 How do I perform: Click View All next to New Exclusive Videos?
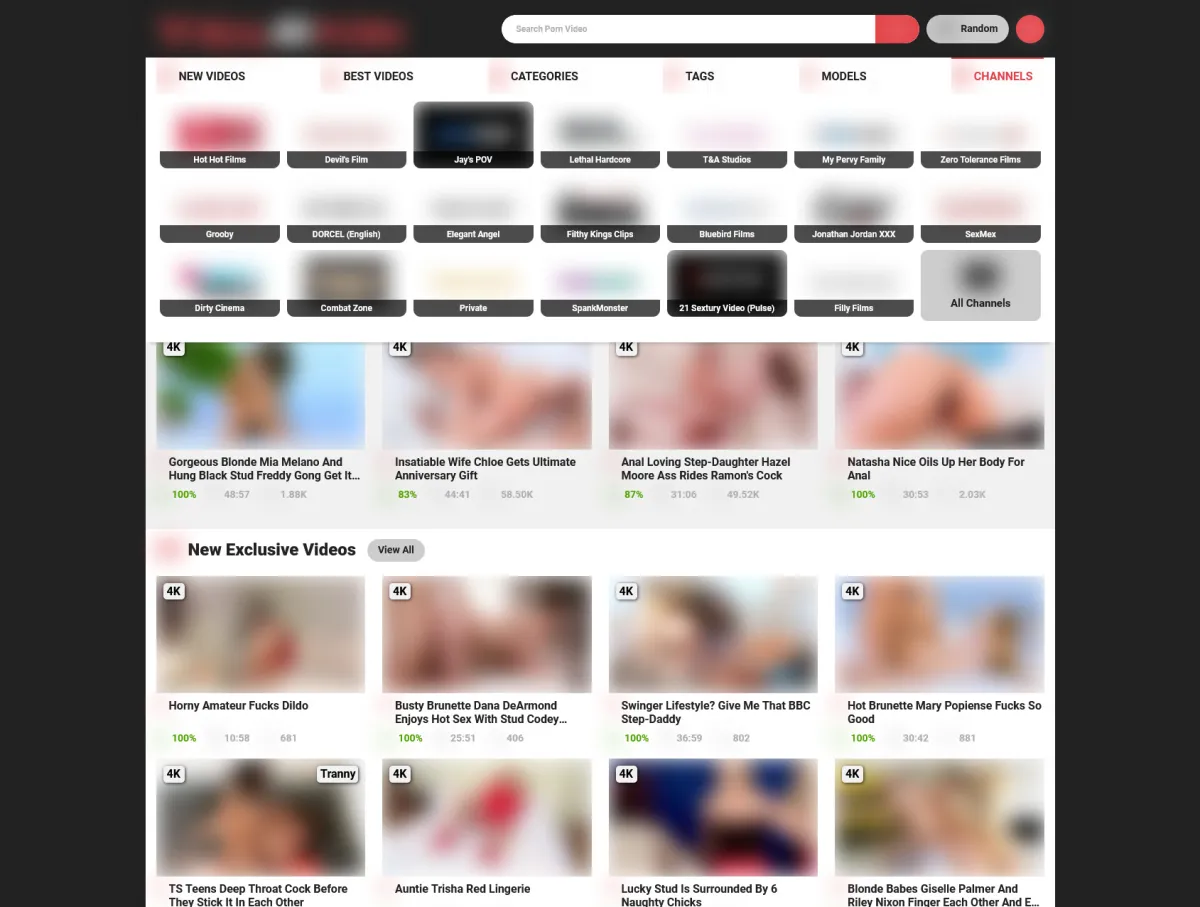396,550
